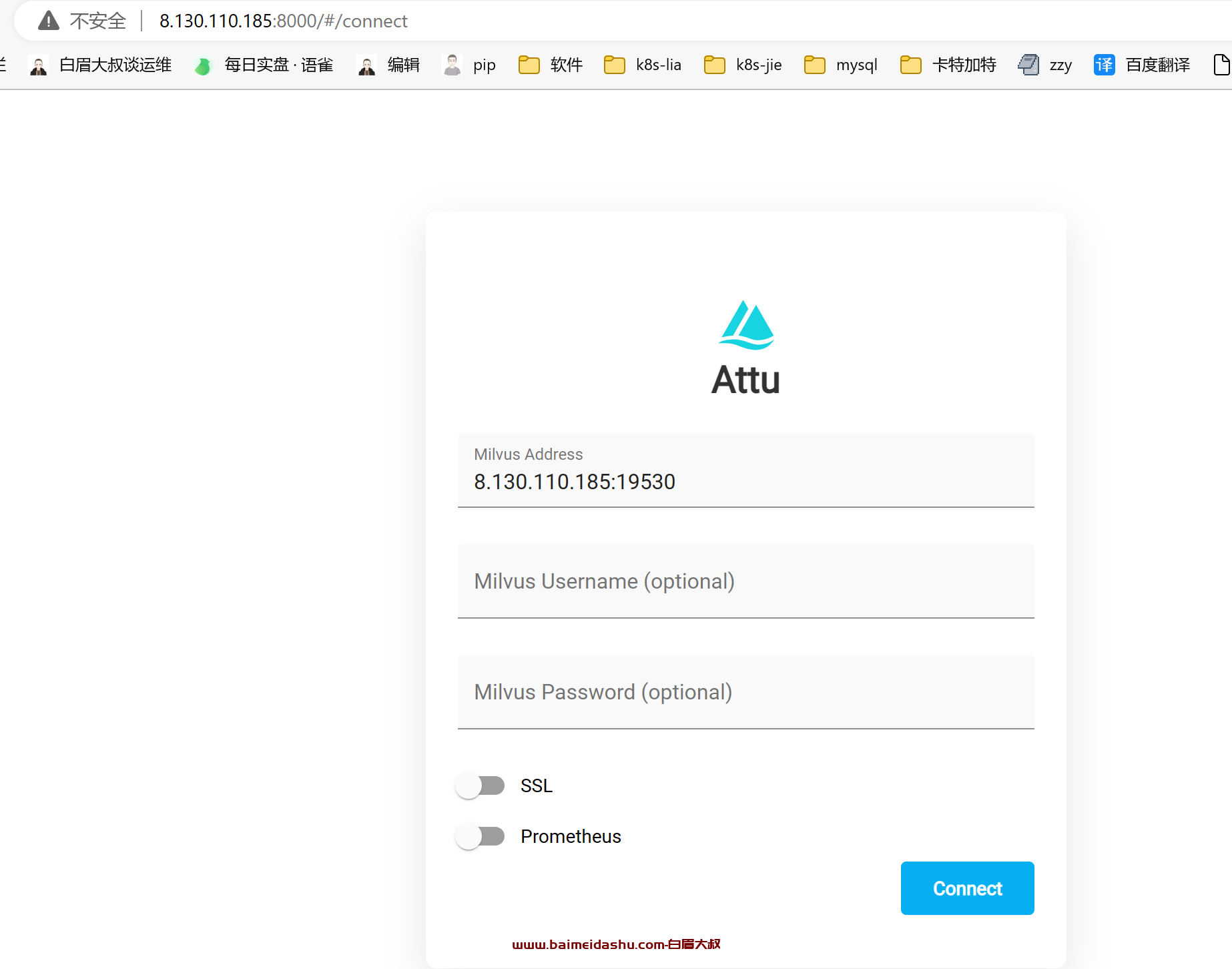Focus the Milvus Password (optional) field
The image size is (1232, 969).
[x=746, y=692]
